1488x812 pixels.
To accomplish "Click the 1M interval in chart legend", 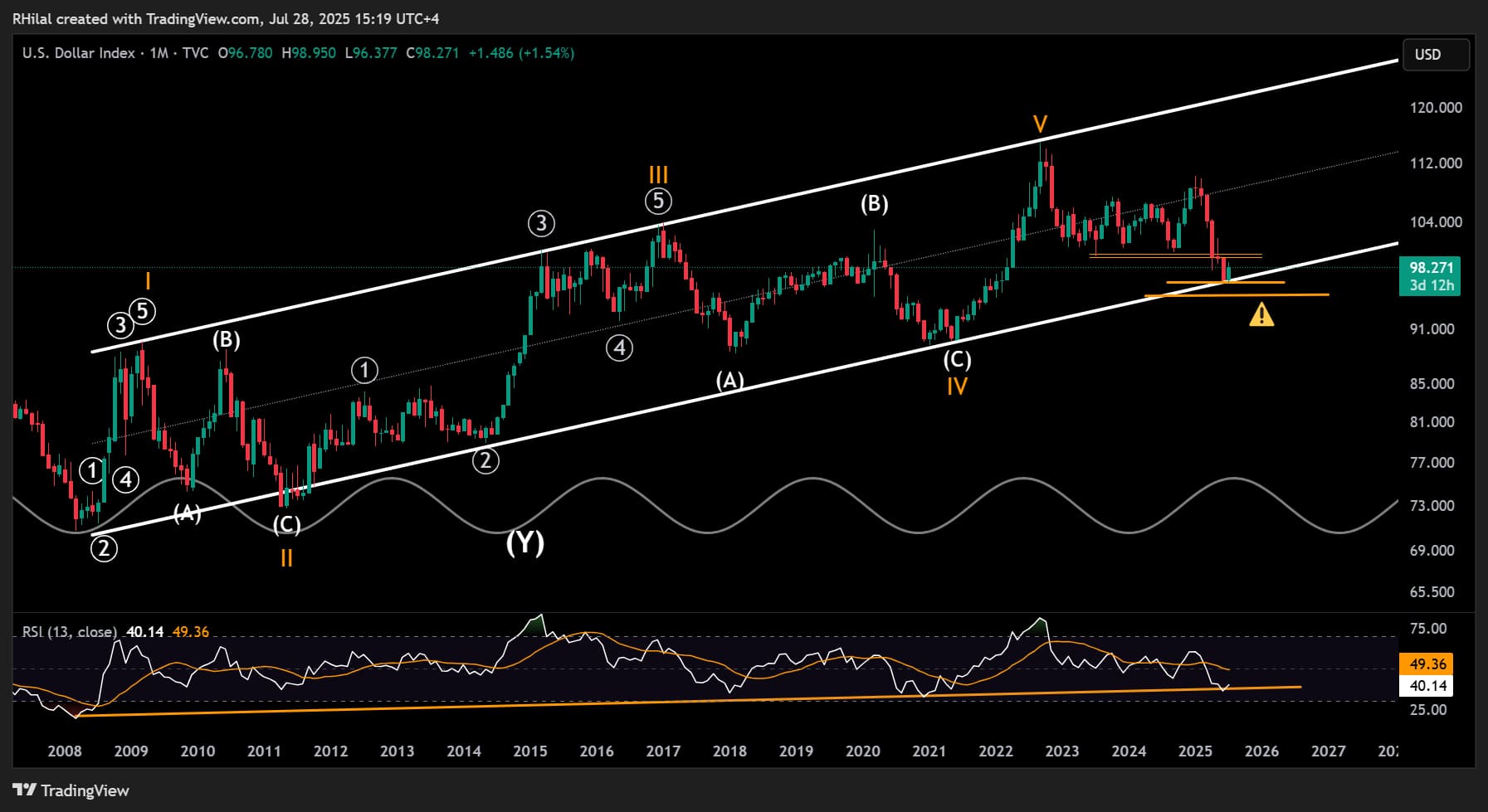I will pyautogui.click(x=159, y=53).
